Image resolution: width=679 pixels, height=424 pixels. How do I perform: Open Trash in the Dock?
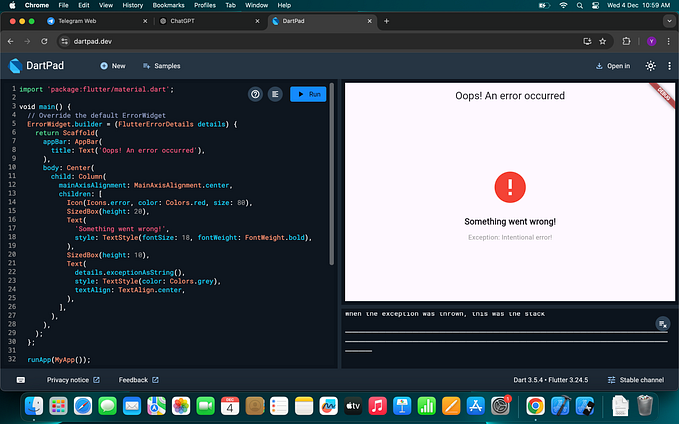(x=645, y=406)
